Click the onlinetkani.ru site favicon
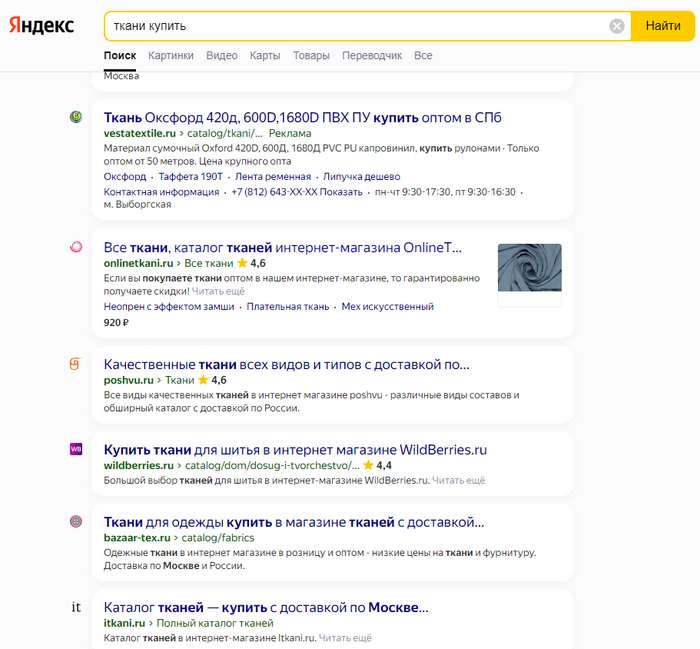 tap(76, 247)
